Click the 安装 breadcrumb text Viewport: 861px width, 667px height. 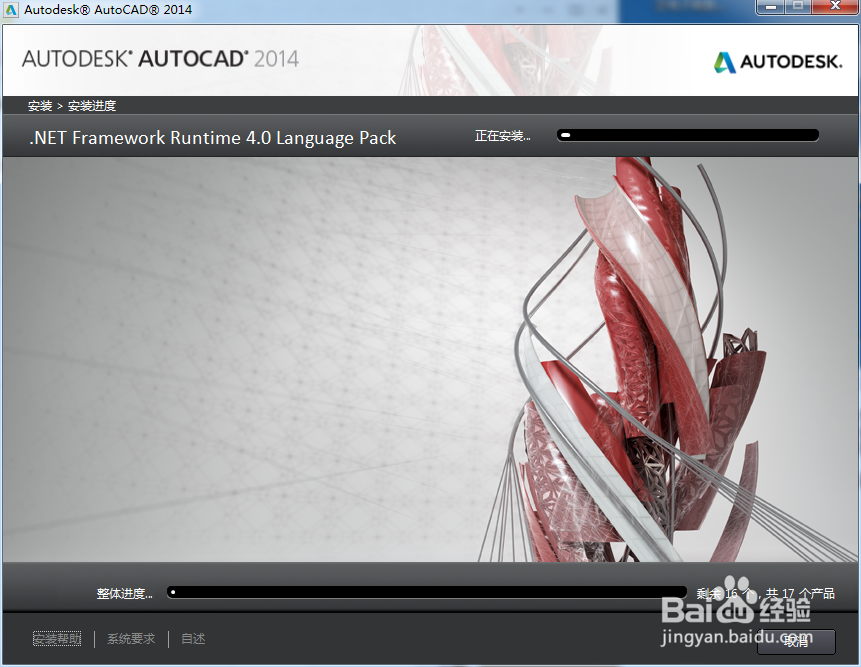(40, 105)
